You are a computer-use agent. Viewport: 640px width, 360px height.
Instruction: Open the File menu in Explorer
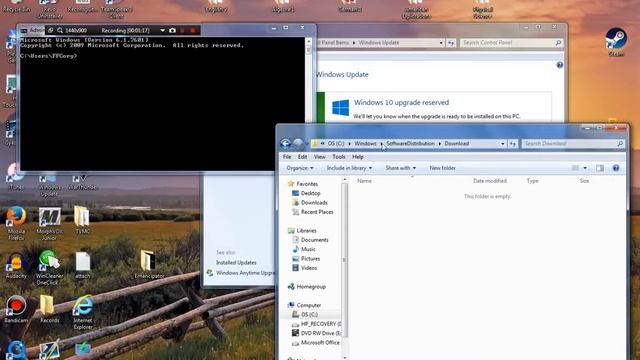[287, 157]
